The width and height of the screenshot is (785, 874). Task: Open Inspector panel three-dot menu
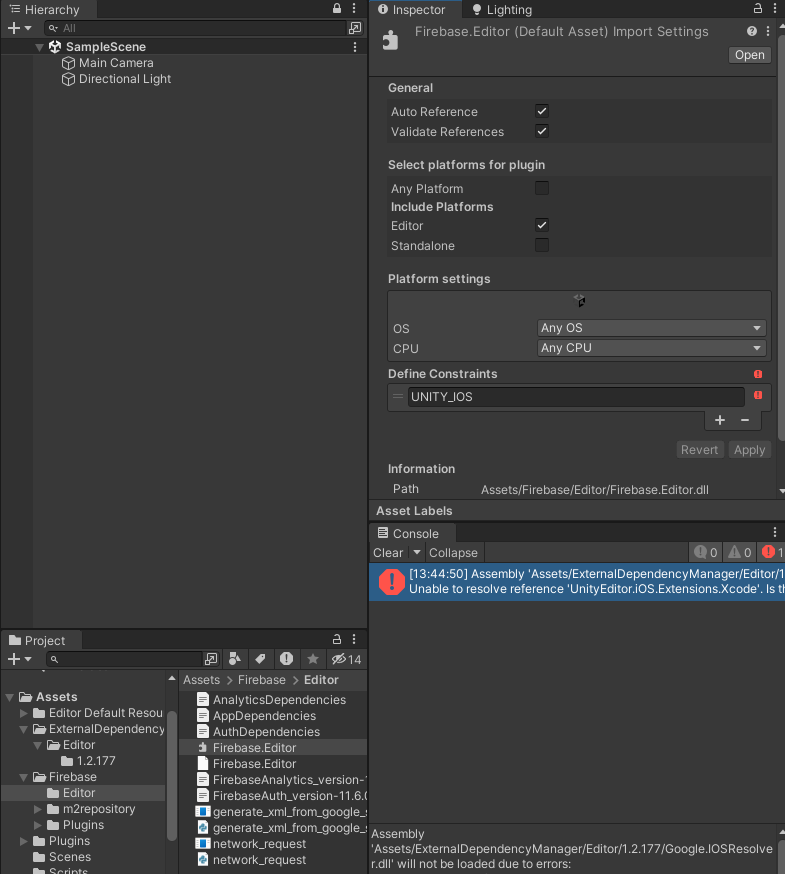click(x=774, y=8)
